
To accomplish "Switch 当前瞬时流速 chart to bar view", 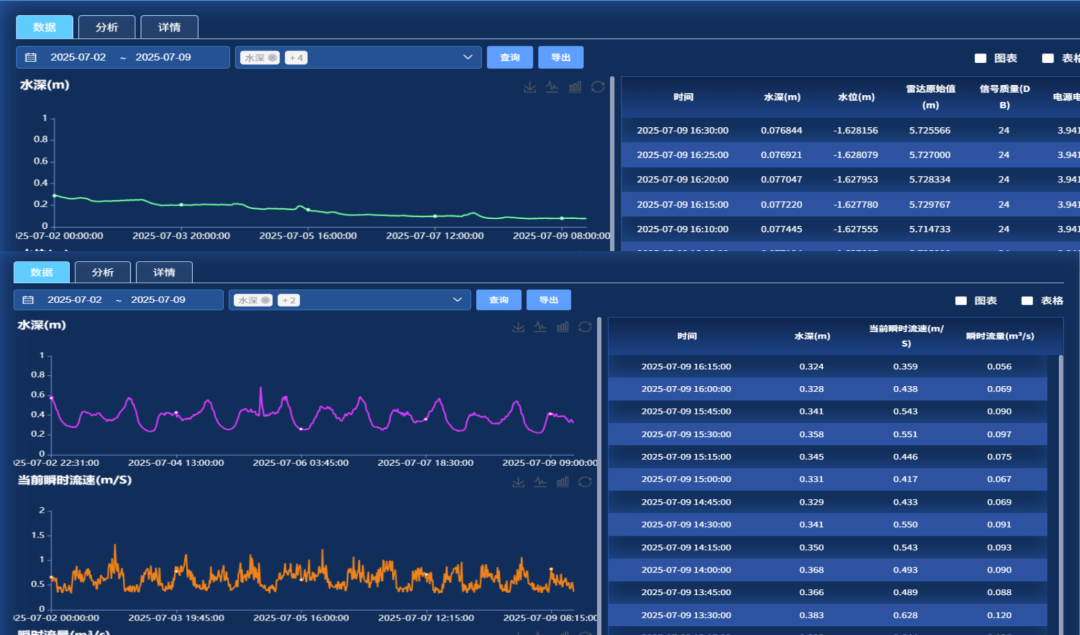I will coord(562,482).
